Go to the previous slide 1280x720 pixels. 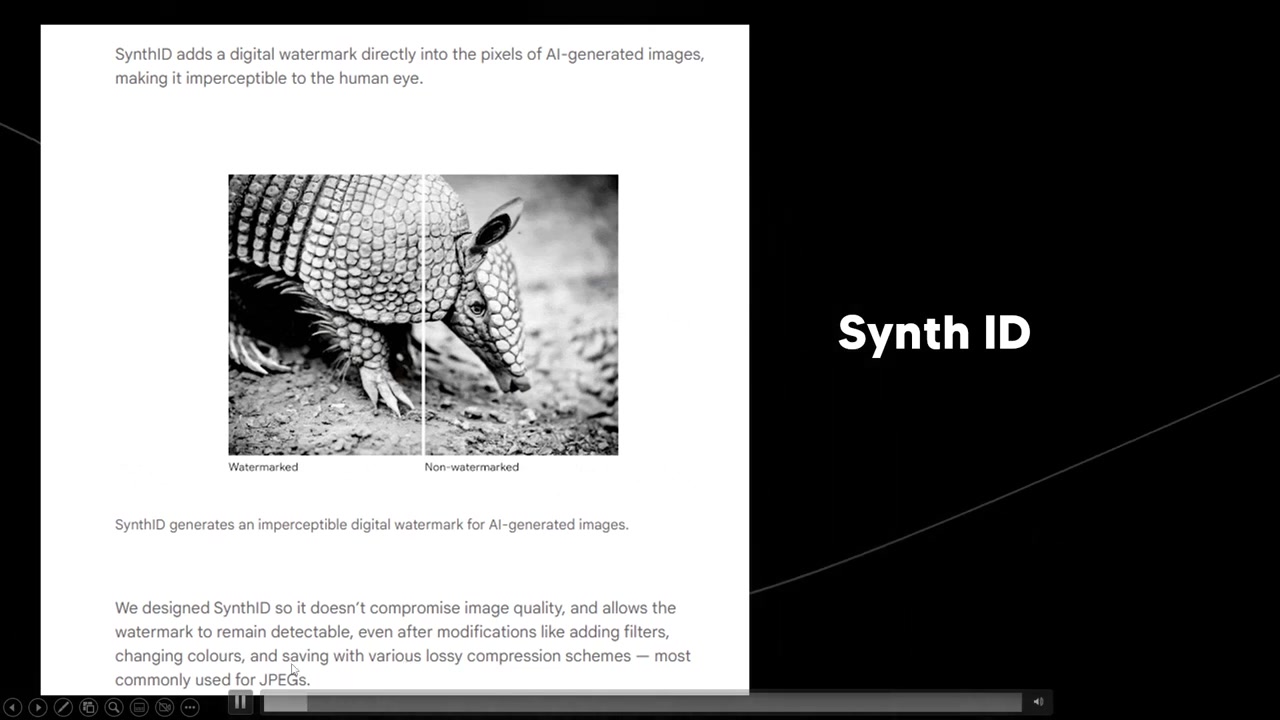[12, 707]
